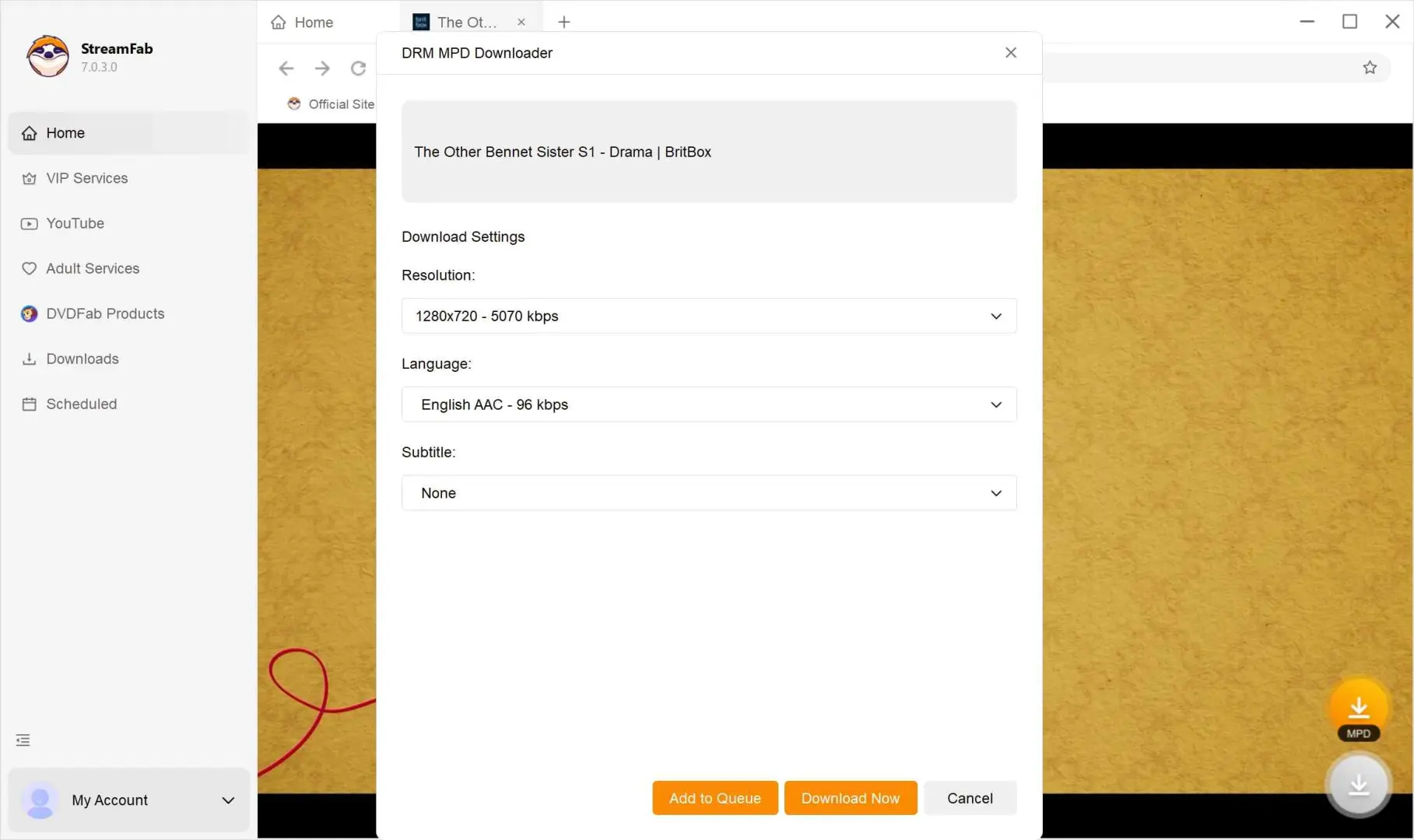Screen dimensions: 1414x840
Task: Click the video title text box
Action: click(709, 152)
